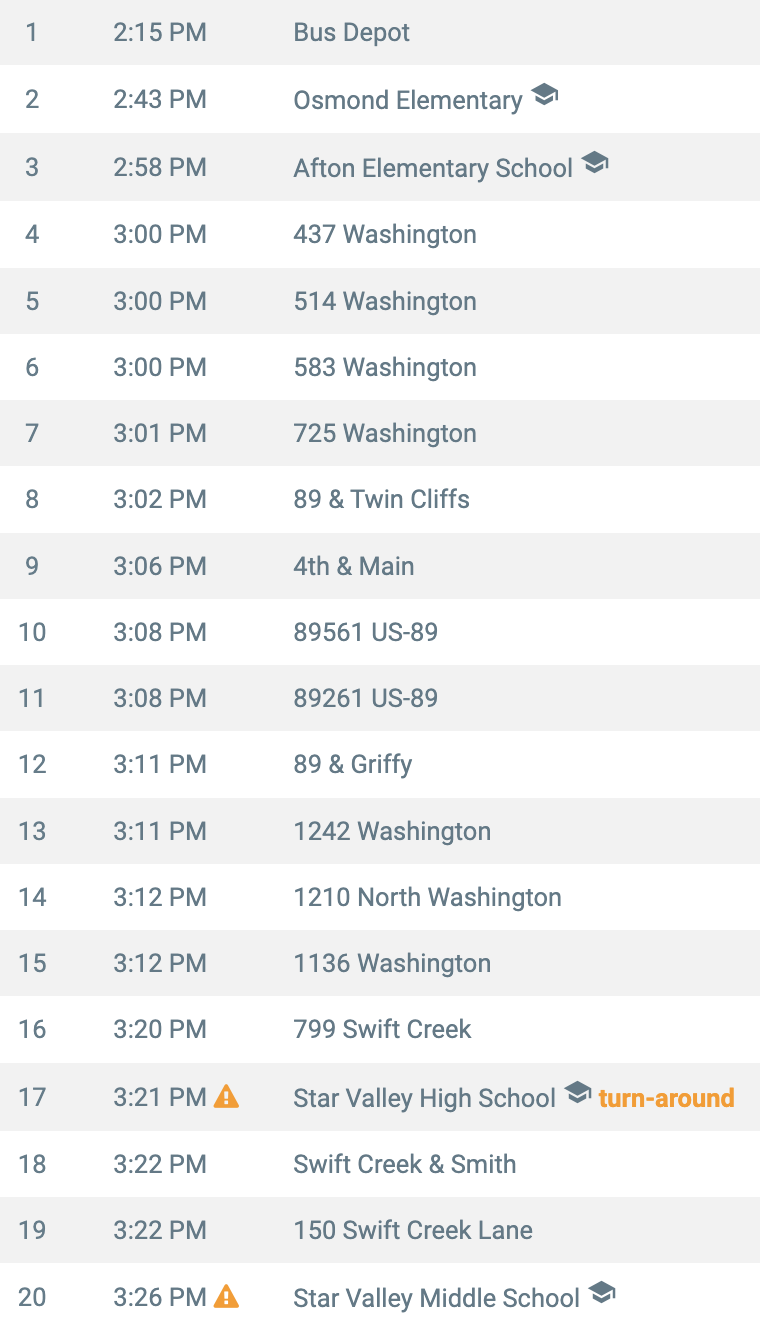Click the 2:43 PM arrival time
The width and height of the screenshot is (760, 1340).
click(160, 100)
